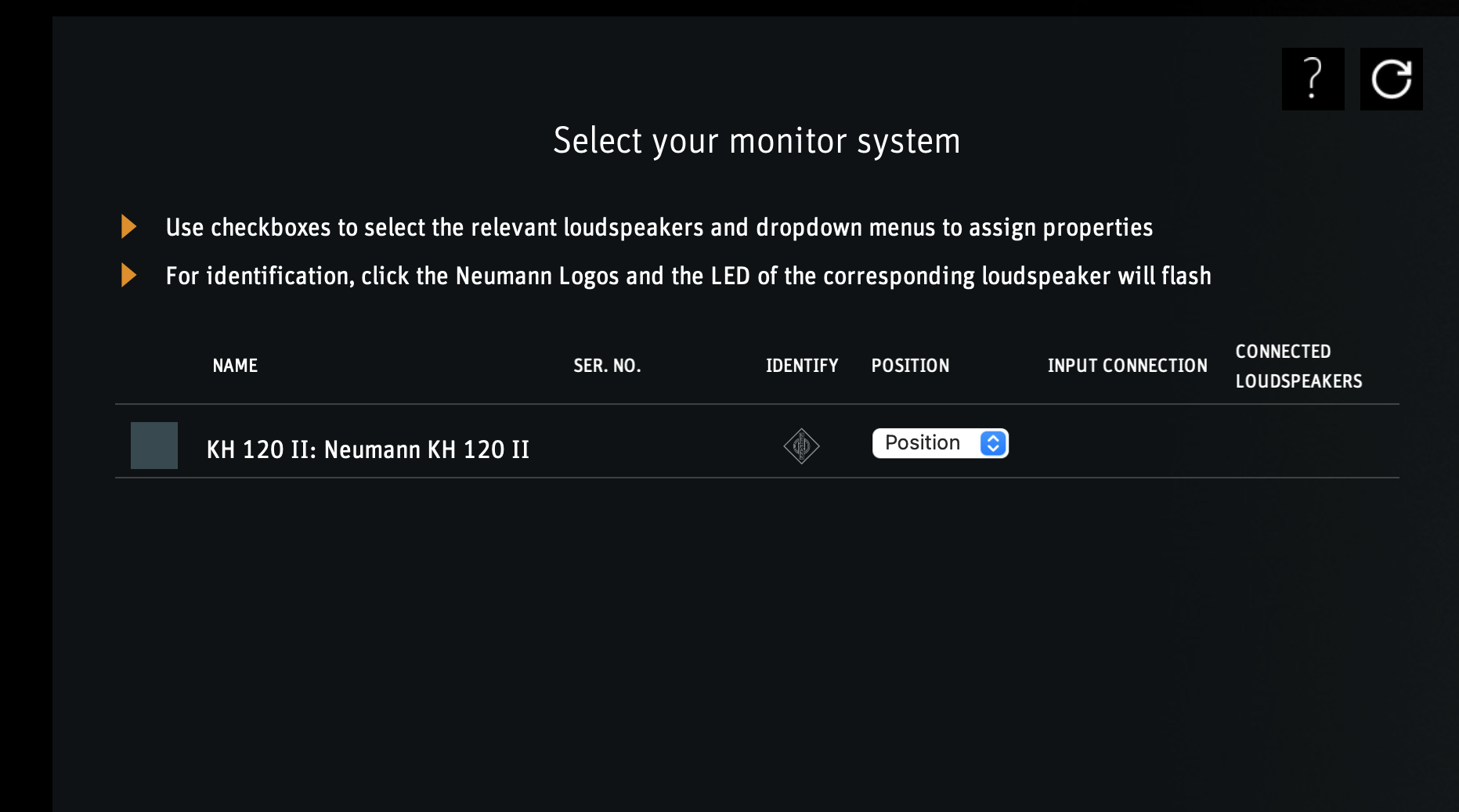This screenshot has width=1459, height=812.
Task: Click the NAME column header
Action: point(235,366)
